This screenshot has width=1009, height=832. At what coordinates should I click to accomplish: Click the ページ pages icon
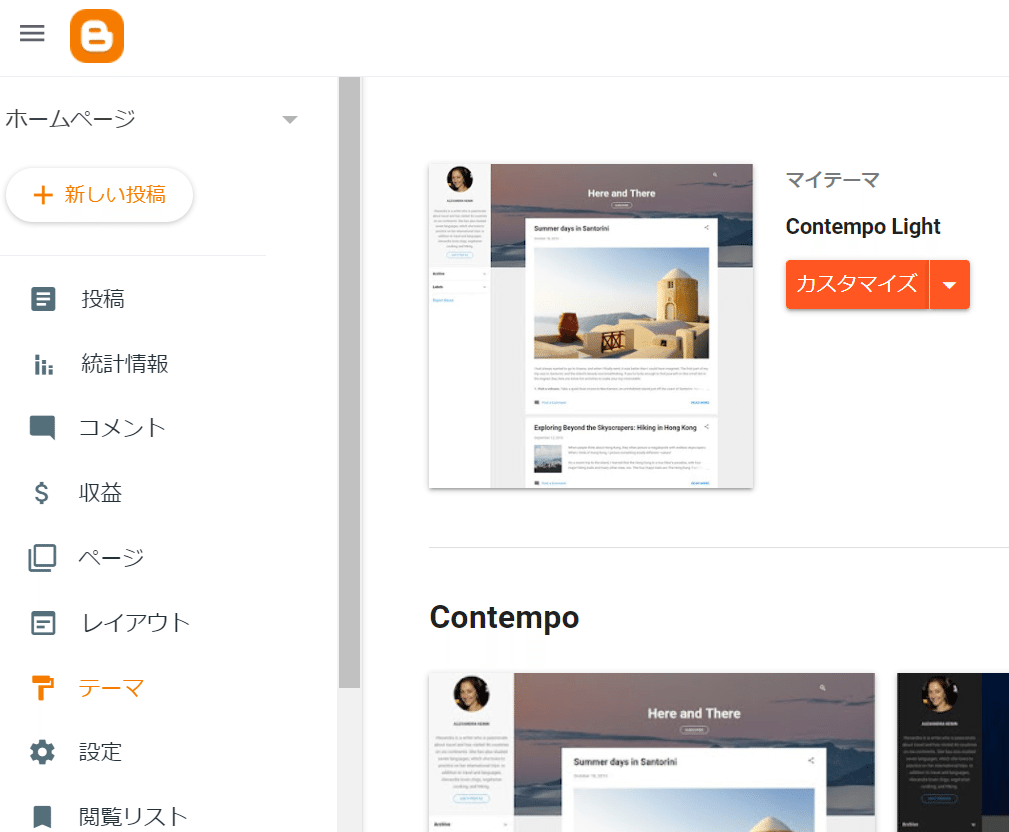point(42,558)
